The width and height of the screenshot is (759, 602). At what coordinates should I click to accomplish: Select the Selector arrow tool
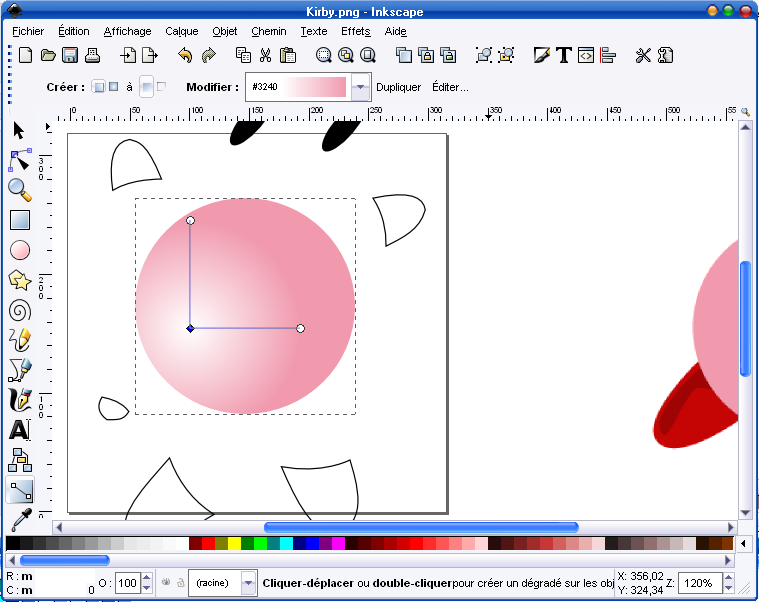click(x=18, y=131)
